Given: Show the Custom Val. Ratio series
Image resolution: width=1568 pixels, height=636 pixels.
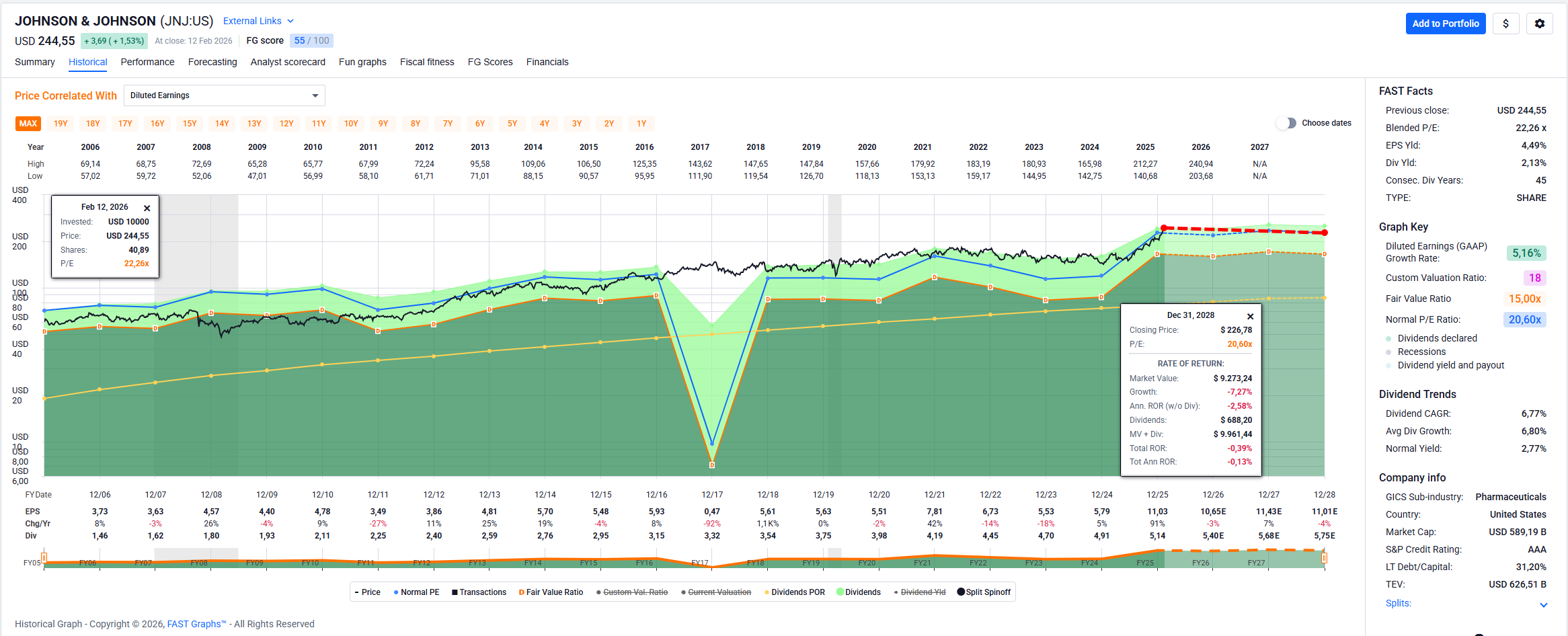Looking at the screenshot, I should tap(632, 592).
